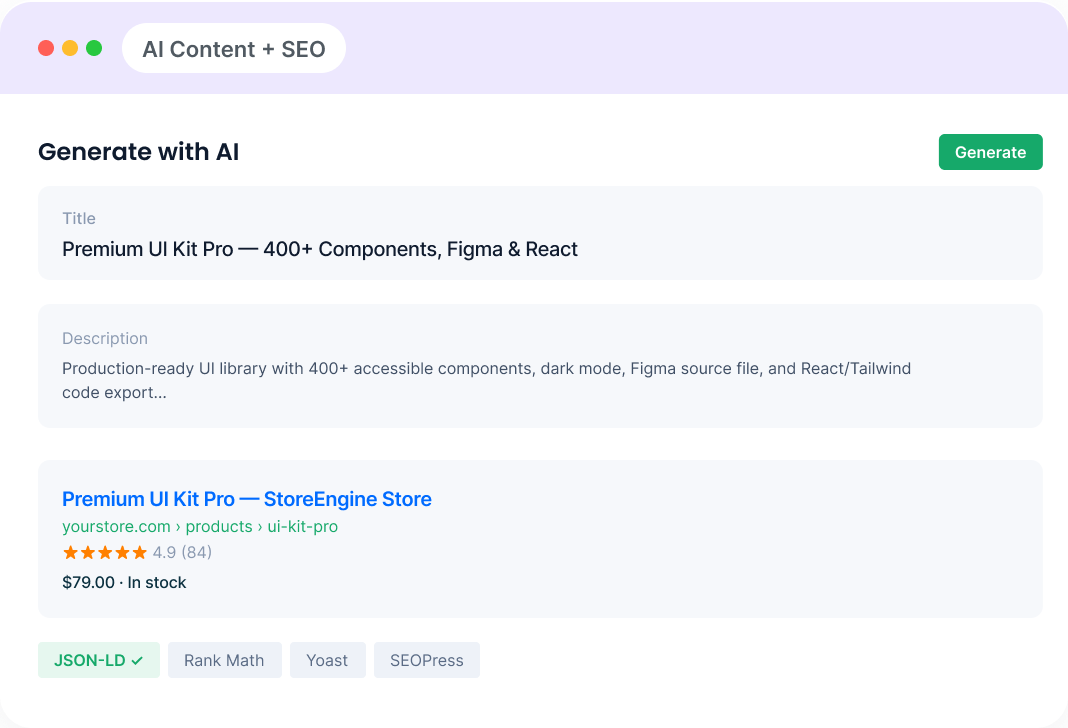Click the green Generate button
This screenshot has height=728, width=1068.
click(x=990, y=152)
